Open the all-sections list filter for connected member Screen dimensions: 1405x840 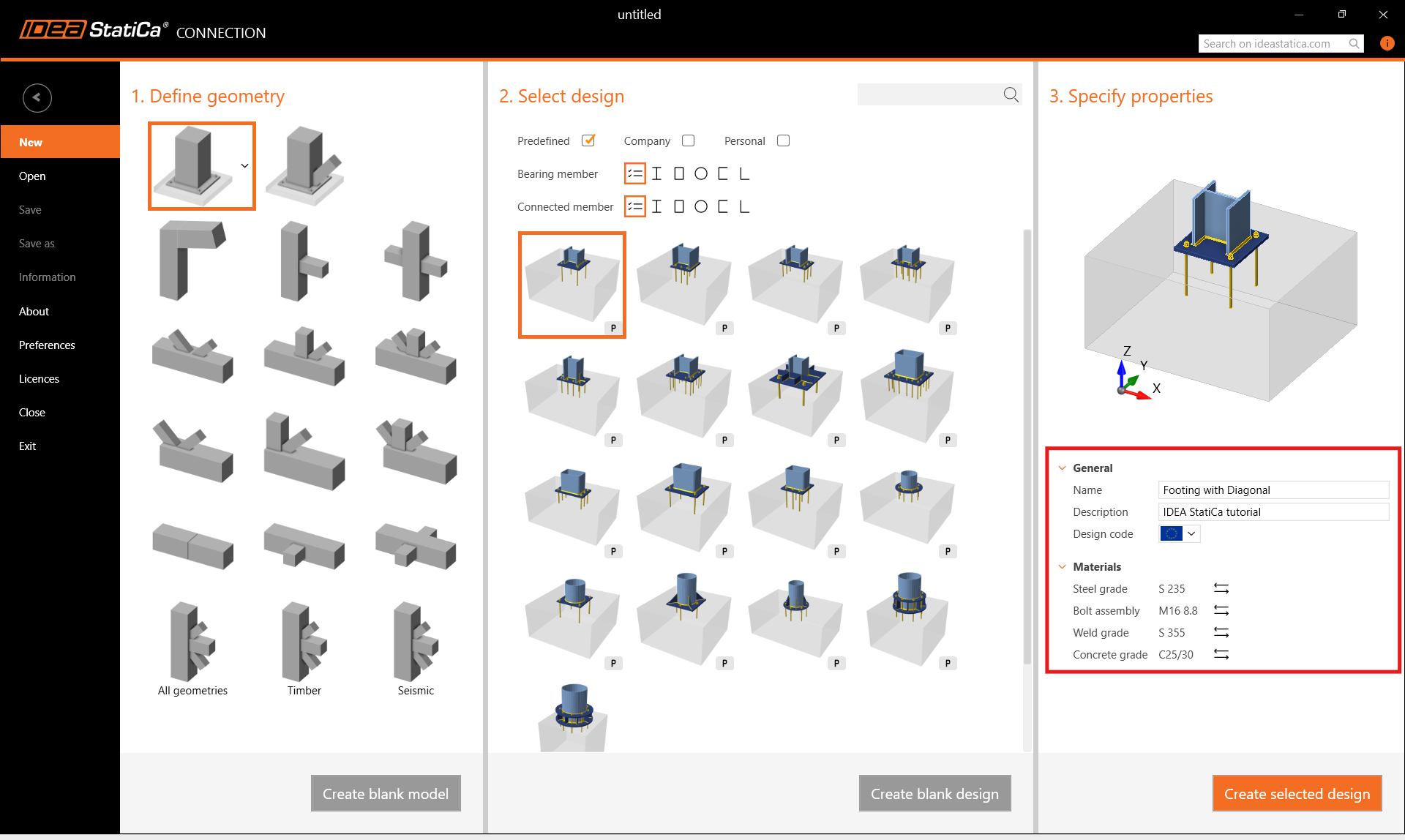pyautogui.click(x=634, y=206)
